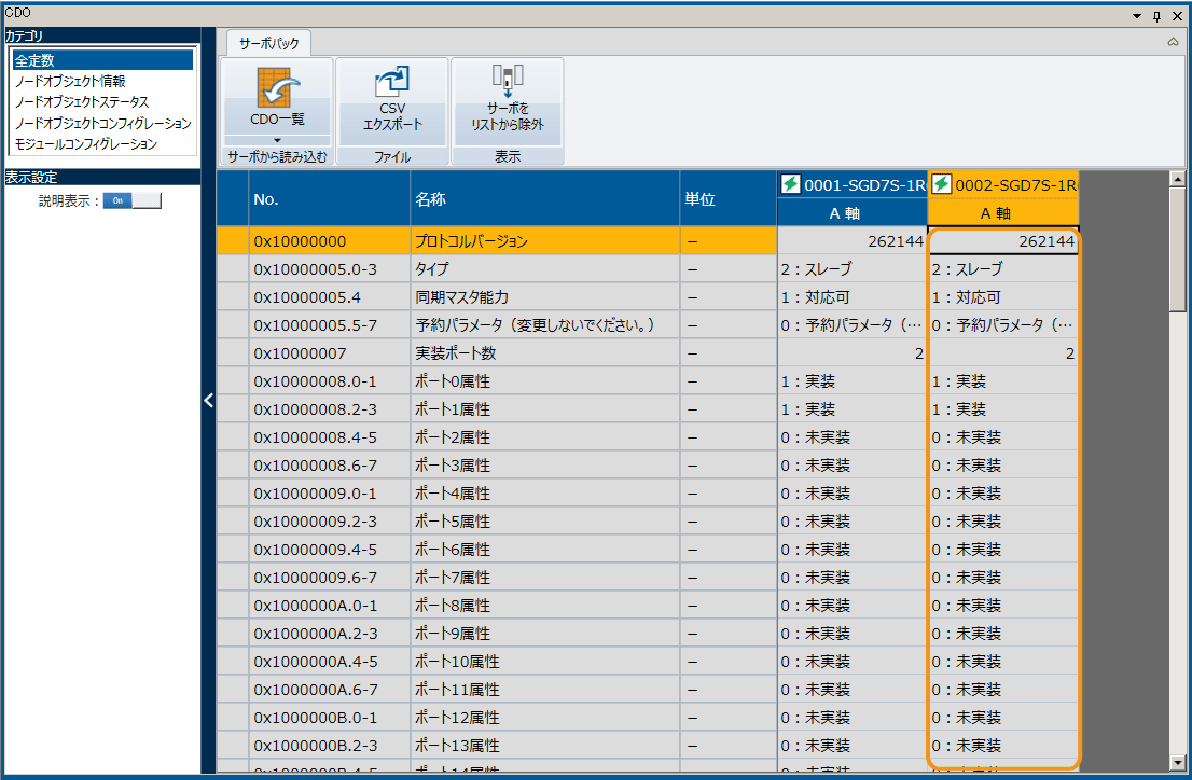Open the dropdown arrow under CDO一覧

(276, 139)
